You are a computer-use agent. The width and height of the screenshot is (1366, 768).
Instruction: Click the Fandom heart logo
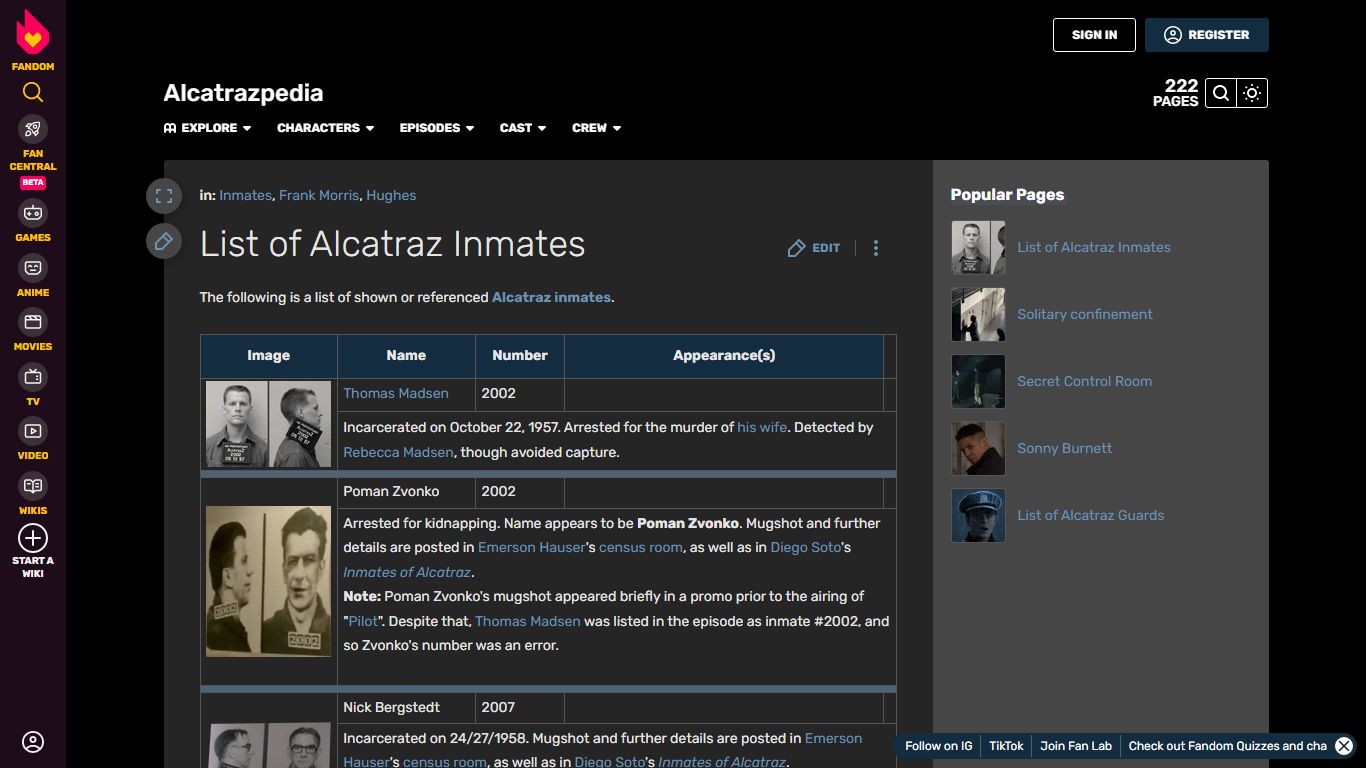pos(33,32)
